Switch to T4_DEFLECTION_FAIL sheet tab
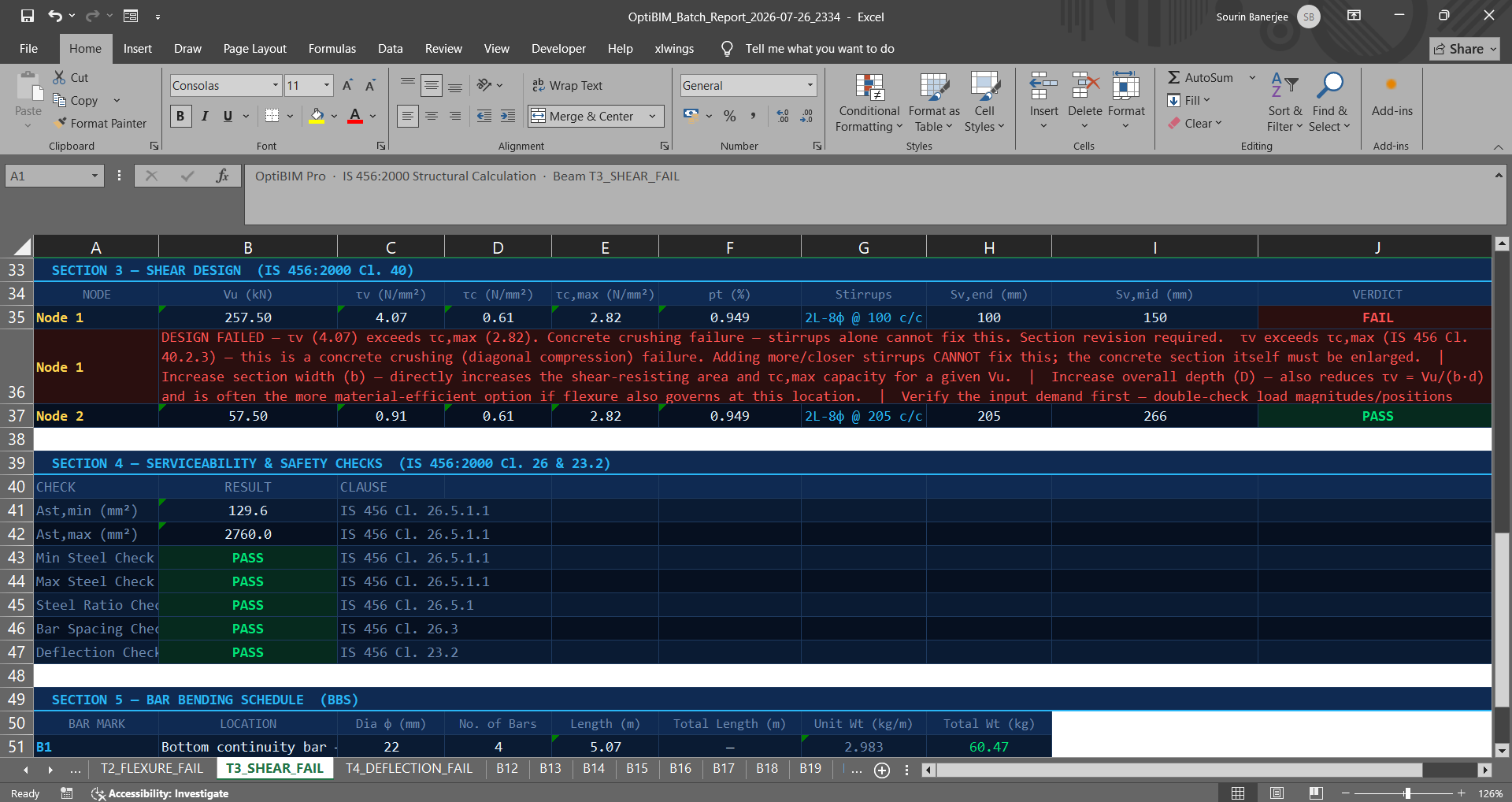1512x802 pixels. pos(409,768)
